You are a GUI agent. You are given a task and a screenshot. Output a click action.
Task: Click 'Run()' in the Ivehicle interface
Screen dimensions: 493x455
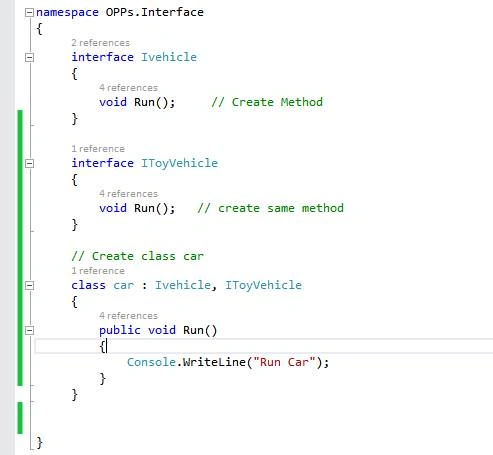point(151,102)
